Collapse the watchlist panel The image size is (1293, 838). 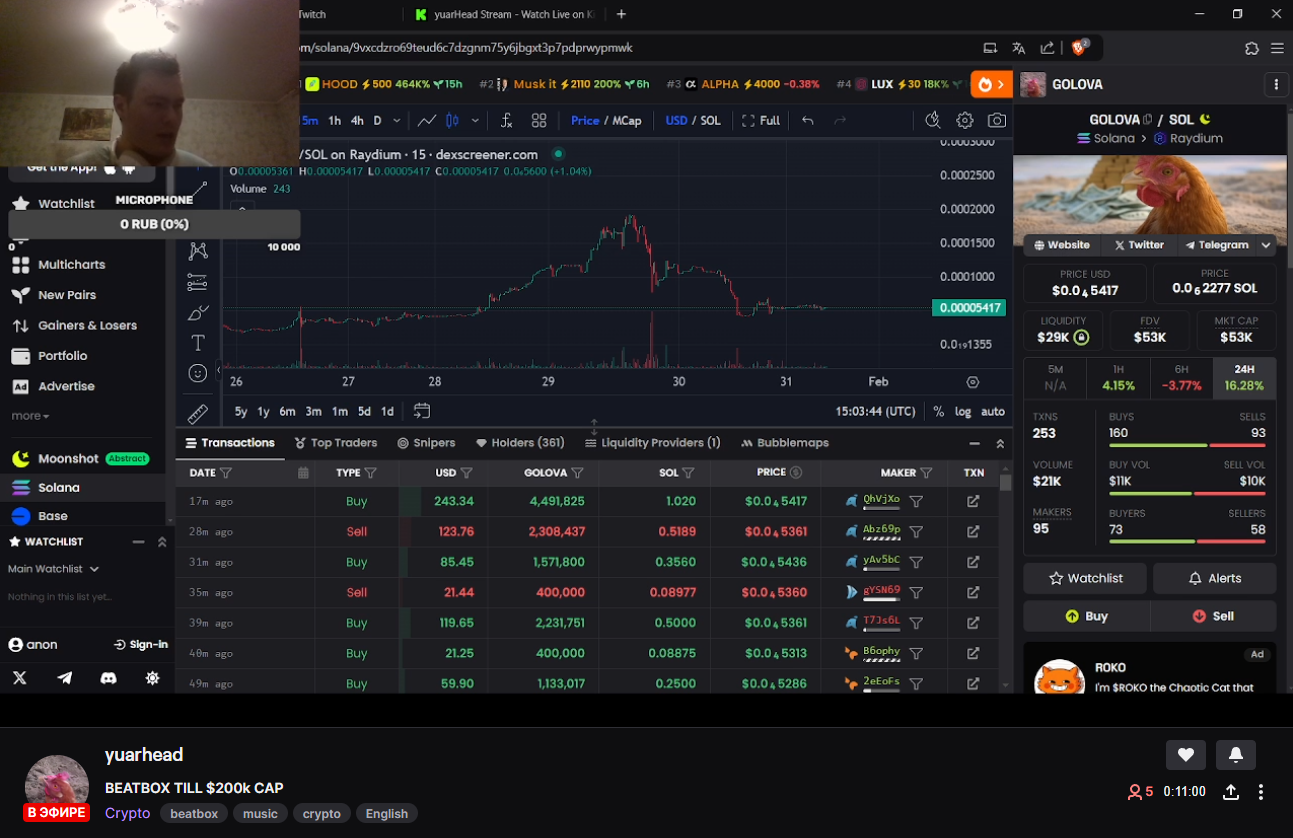[x=139, y=542]
